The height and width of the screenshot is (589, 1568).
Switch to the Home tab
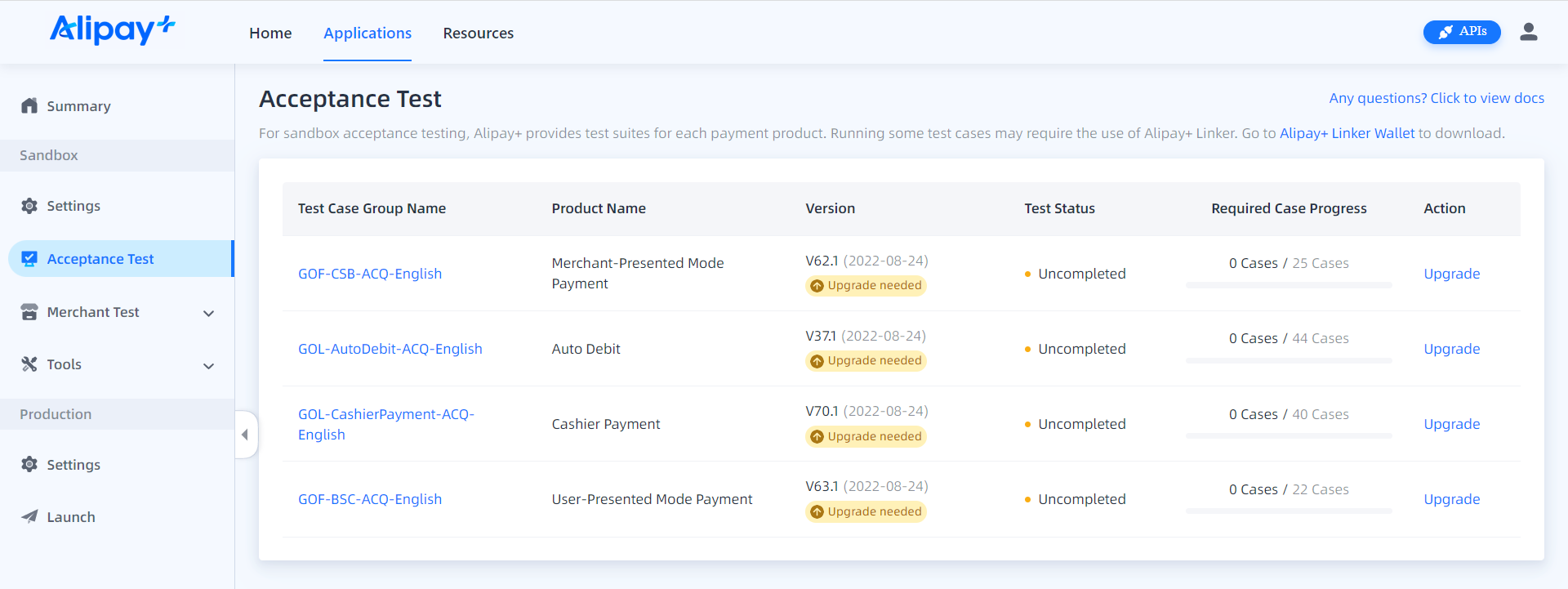tap(270, 33)
